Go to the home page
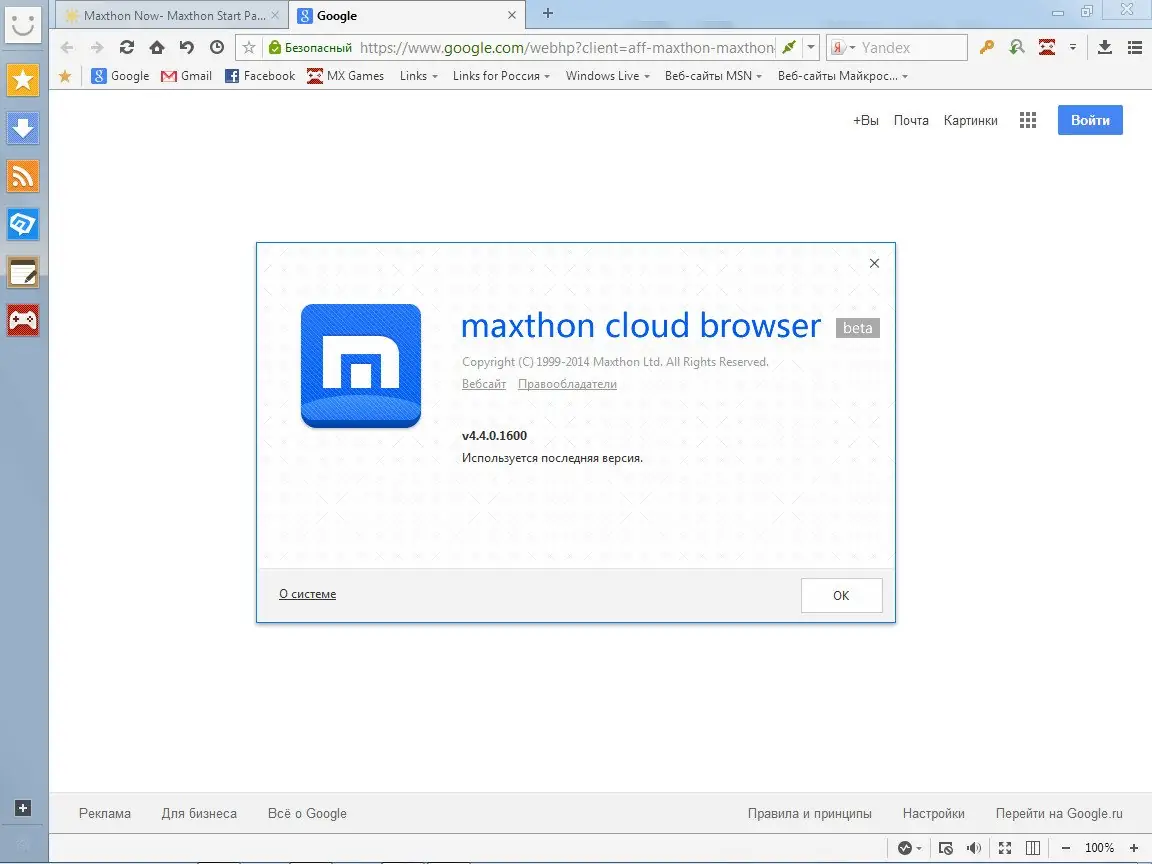The height and width of the screenshot is (864, 1152). pos(156,47)
